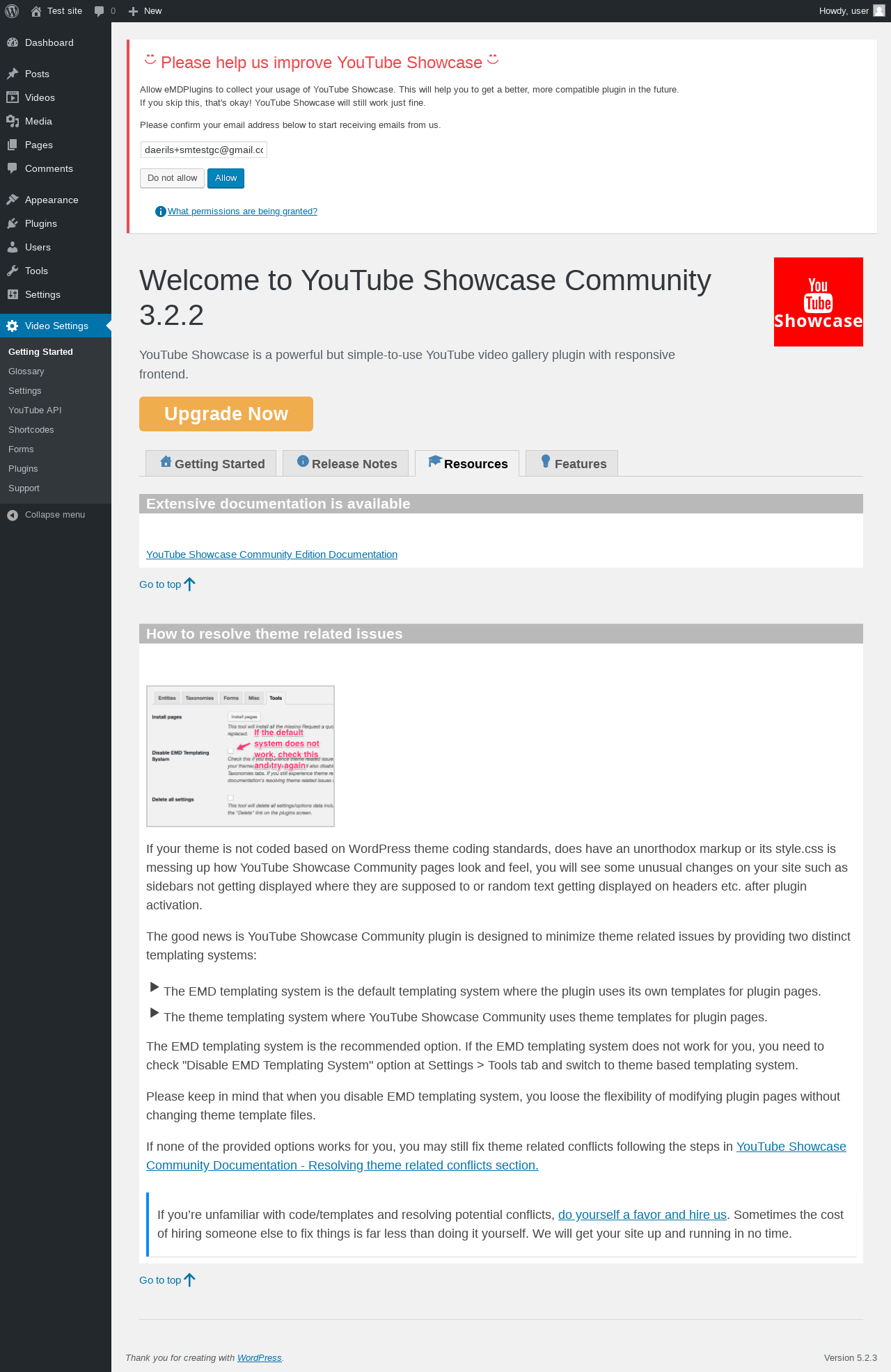
Task: Click Version 5.2.3 text in footer
Action: [850, 1358]
